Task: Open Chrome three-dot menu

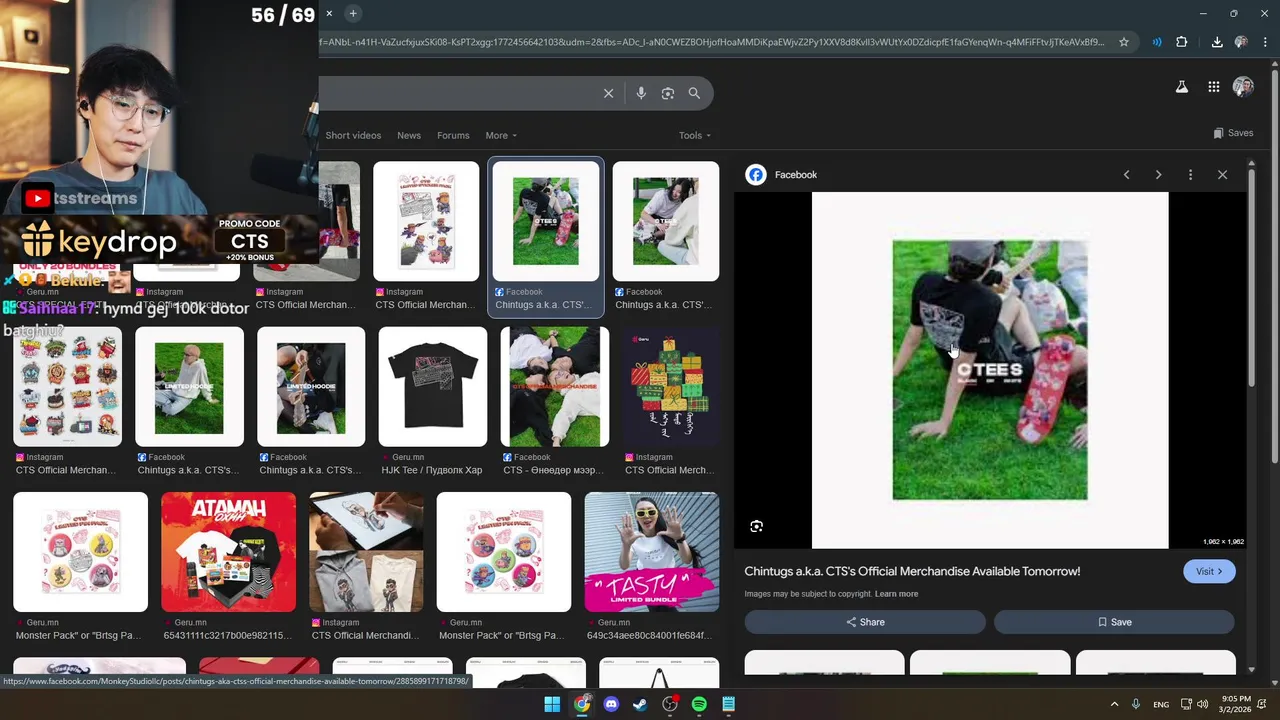Action: 1265,42
